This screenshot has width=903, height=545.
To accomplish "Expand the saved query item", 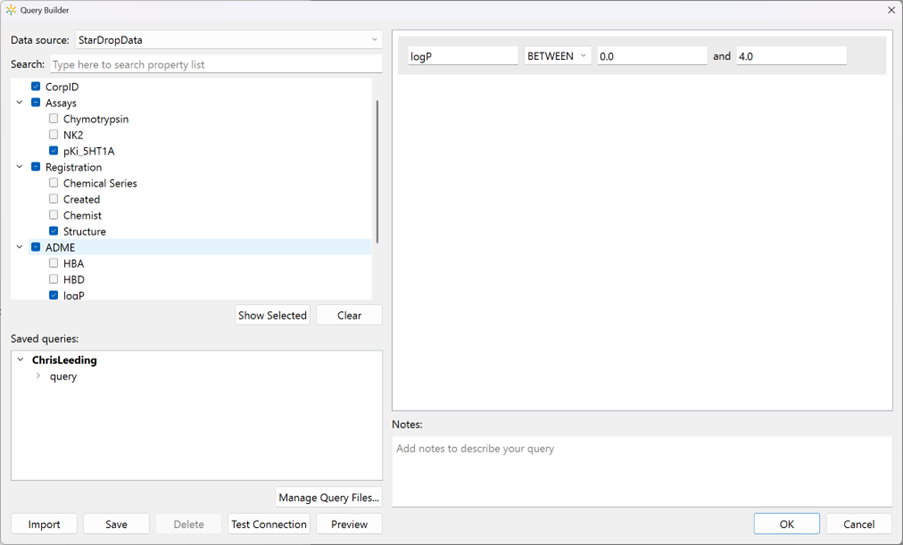I will 38,376.
